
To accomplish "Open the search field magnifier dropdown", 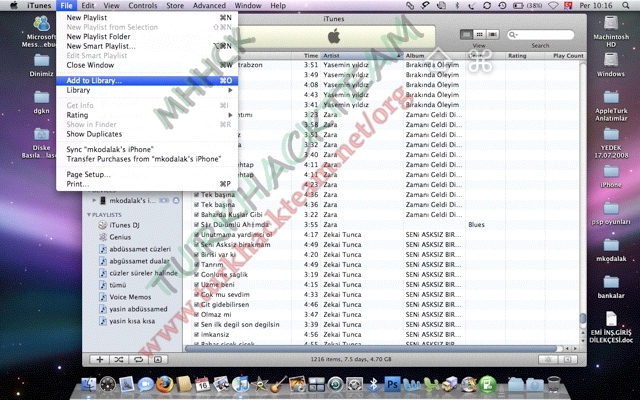I will click(x=513, y=35).
